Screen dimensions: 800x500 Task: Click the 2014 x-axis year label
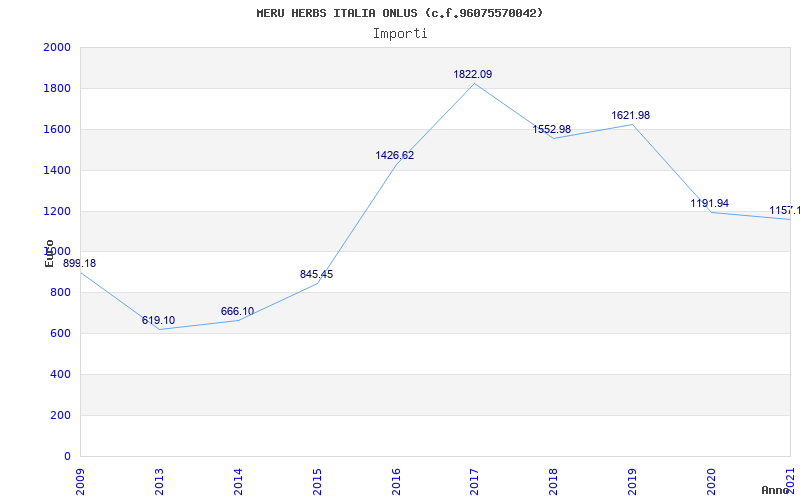238,482
